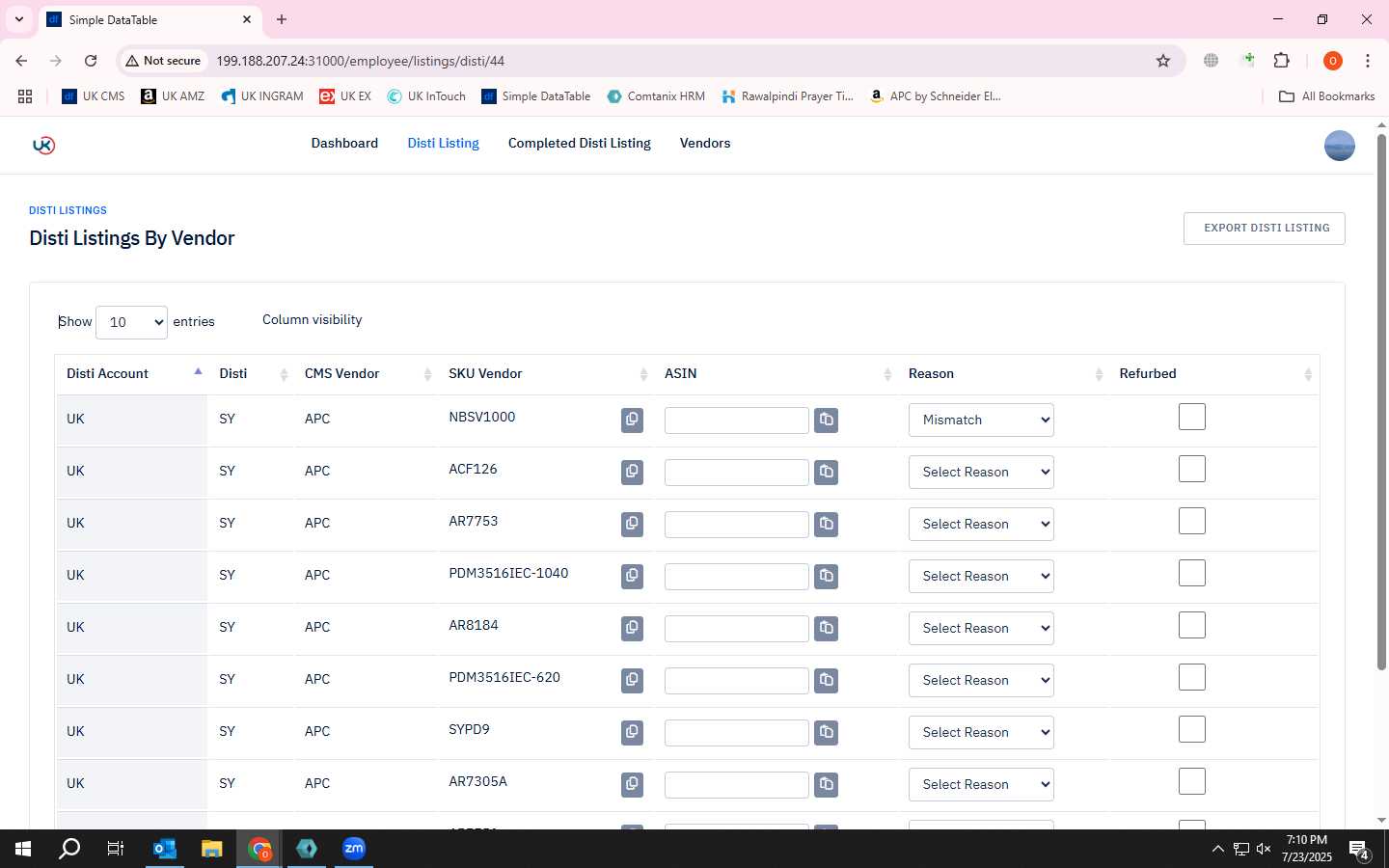The width and height of the screenshot is (1389, 868).
Task: Focus ASIN input for NBSV1000 row
Action: 736,420
